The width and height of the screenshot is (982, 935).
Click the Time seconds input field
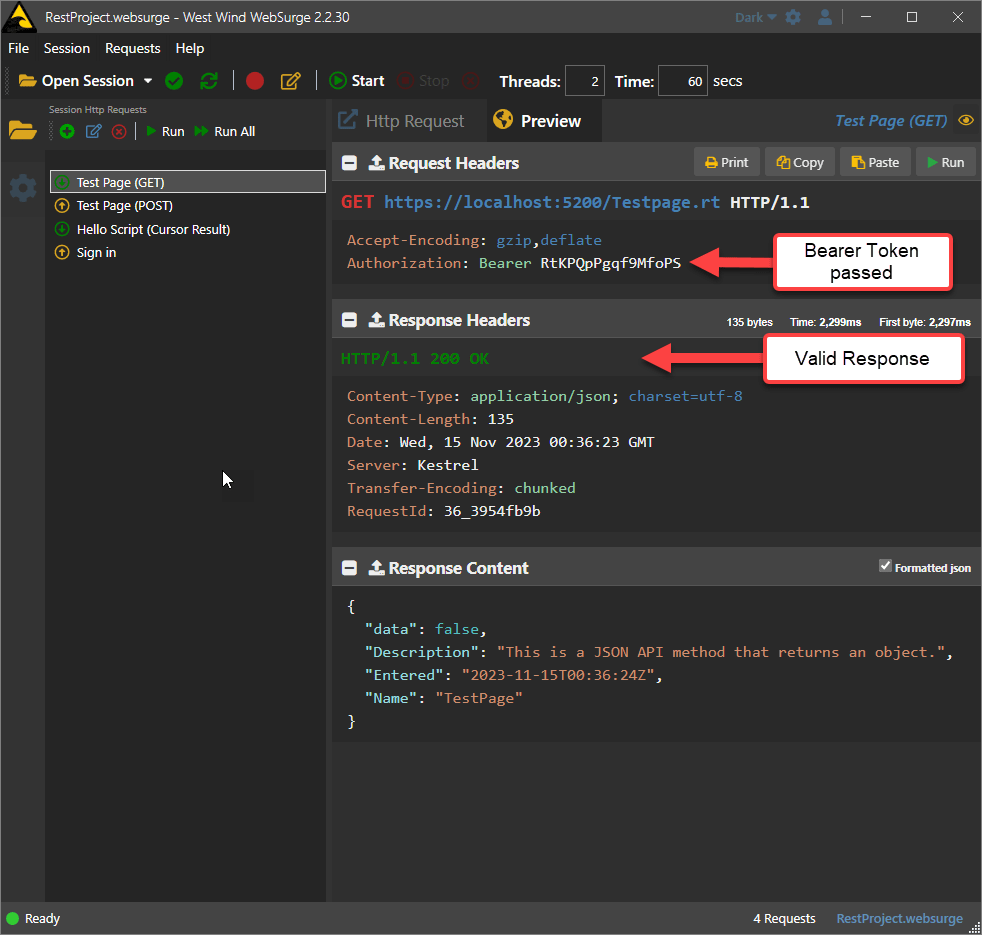(683, 81)
